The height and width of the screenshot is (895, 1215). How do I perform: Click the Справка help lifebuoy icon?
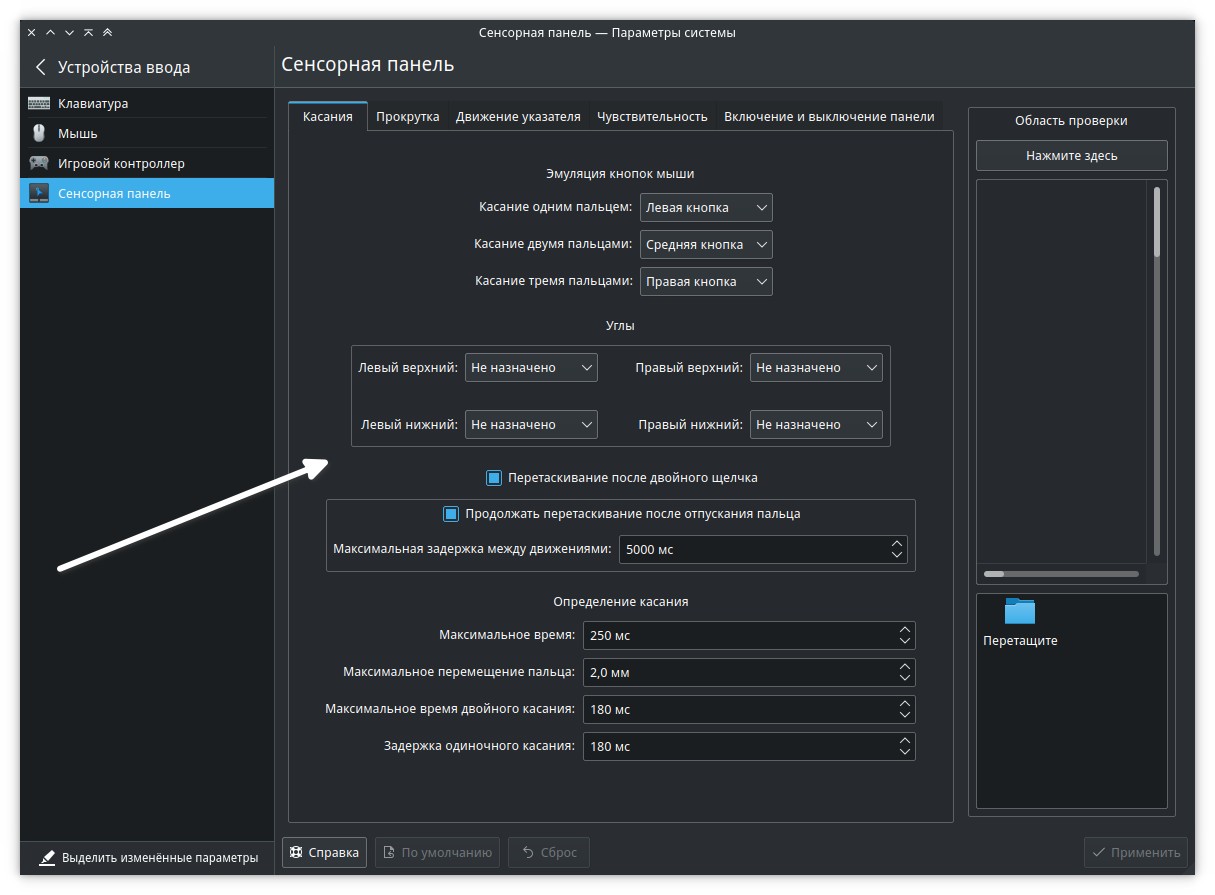click(x=296, y=853)
